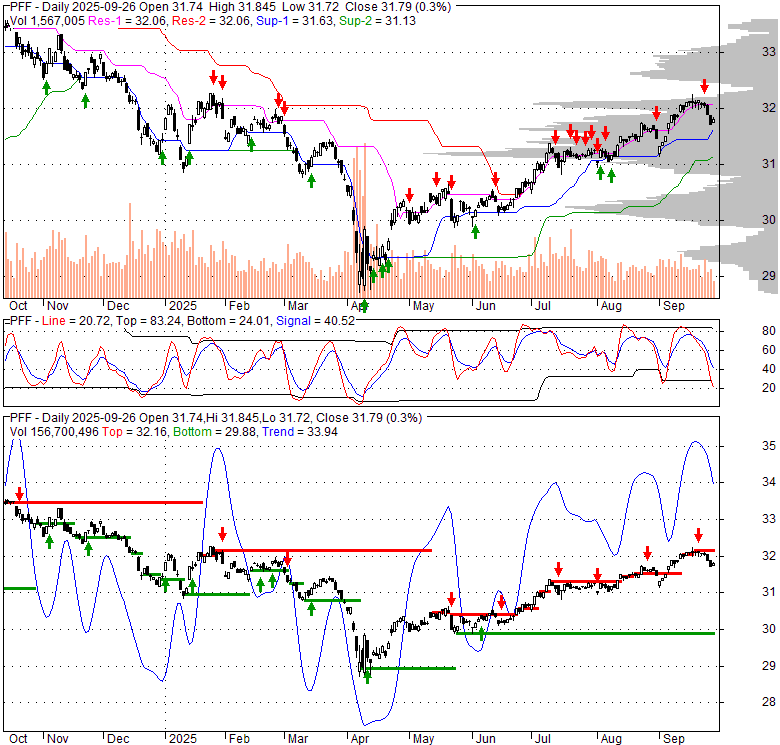
Task: Click '30' on the top chart price axis
Action: (x=769, y=219)
